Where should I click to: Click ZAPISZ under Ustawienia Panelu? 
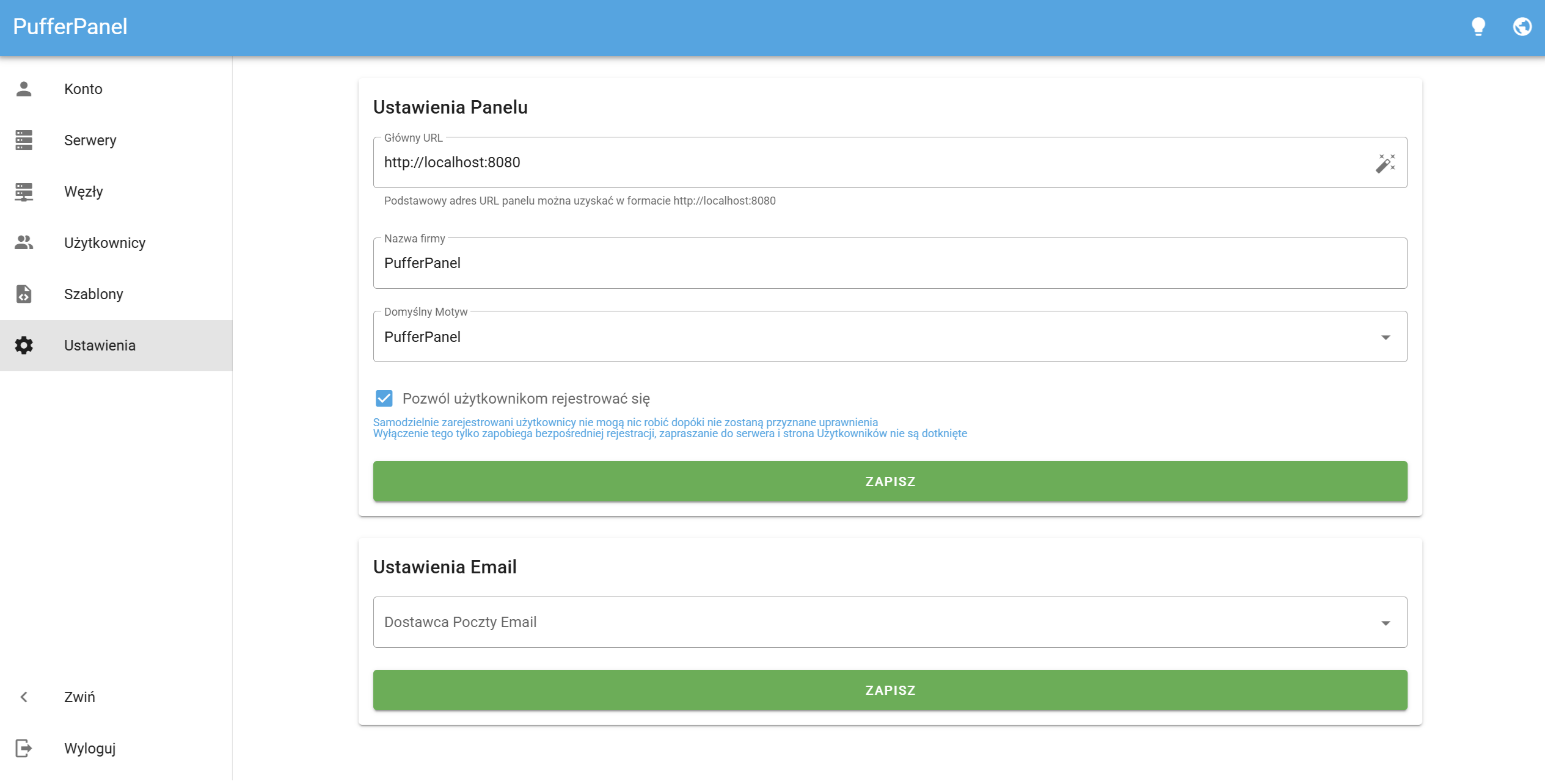click(x=889, y=482)
